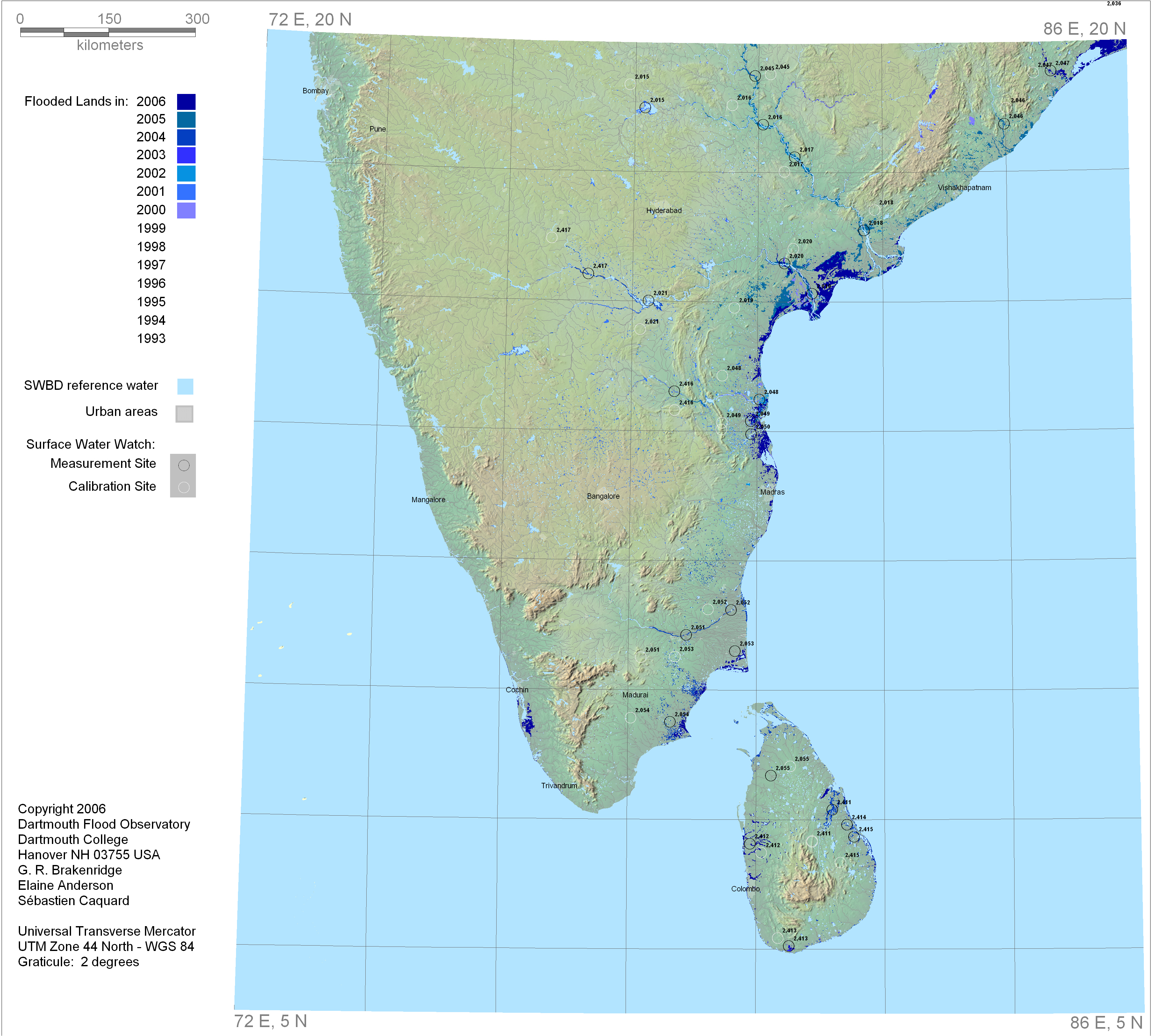Image resolution: width=1162 pixels, height=1036 pixels.
Task: Click the measurement site circle labeled 2.417
Action: [x=588, y=274]
